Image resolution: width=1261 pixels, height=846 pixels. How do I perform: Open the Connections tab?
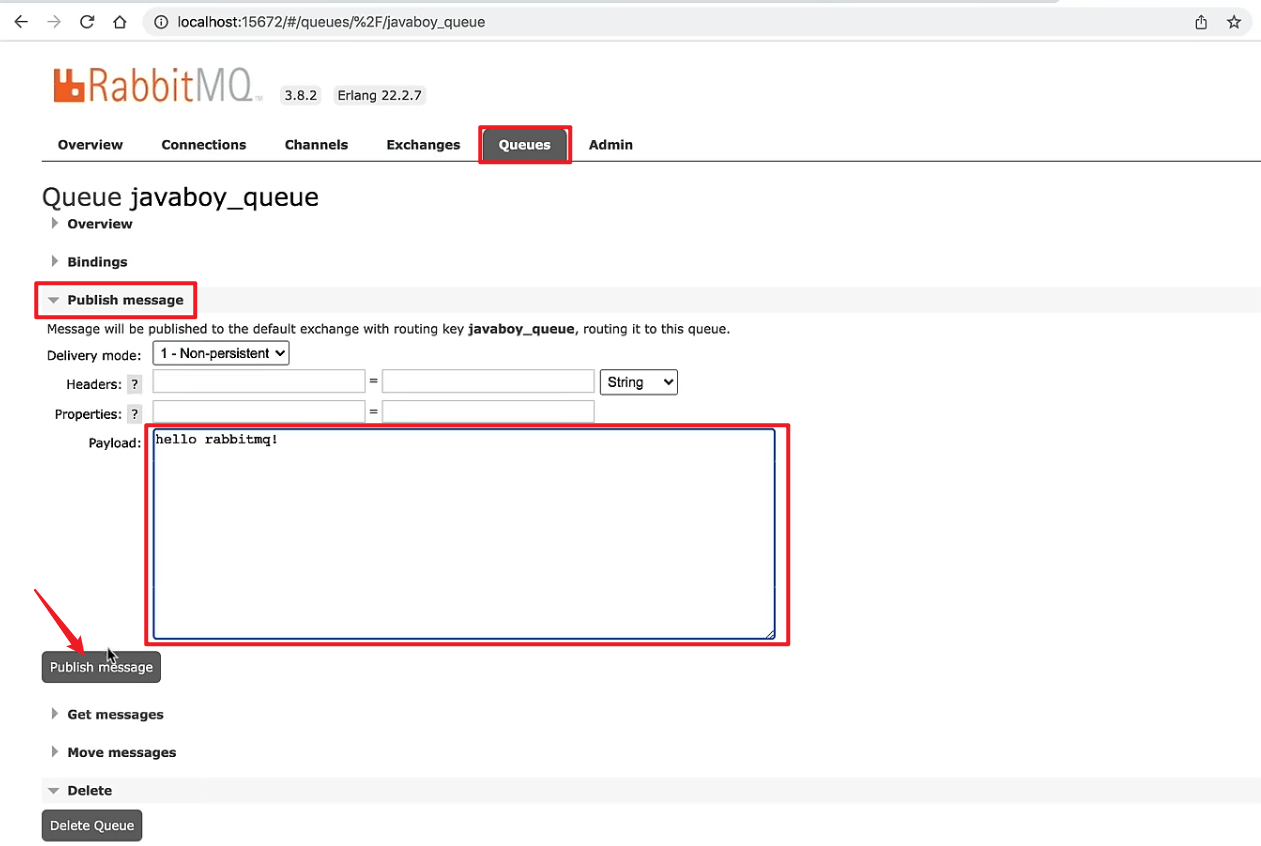pyautogui.click(x=204, y=145)
